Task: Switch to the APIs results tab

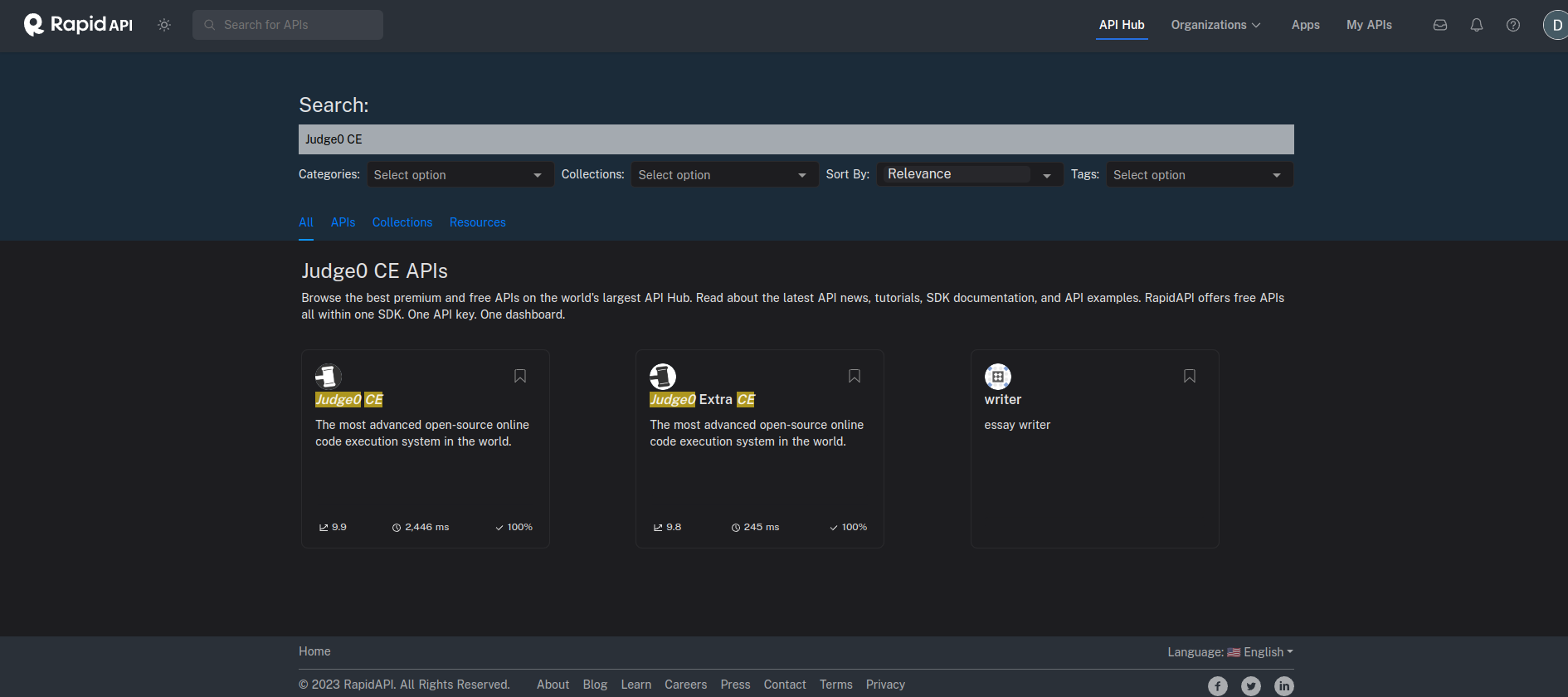Action: click(343, 222)
